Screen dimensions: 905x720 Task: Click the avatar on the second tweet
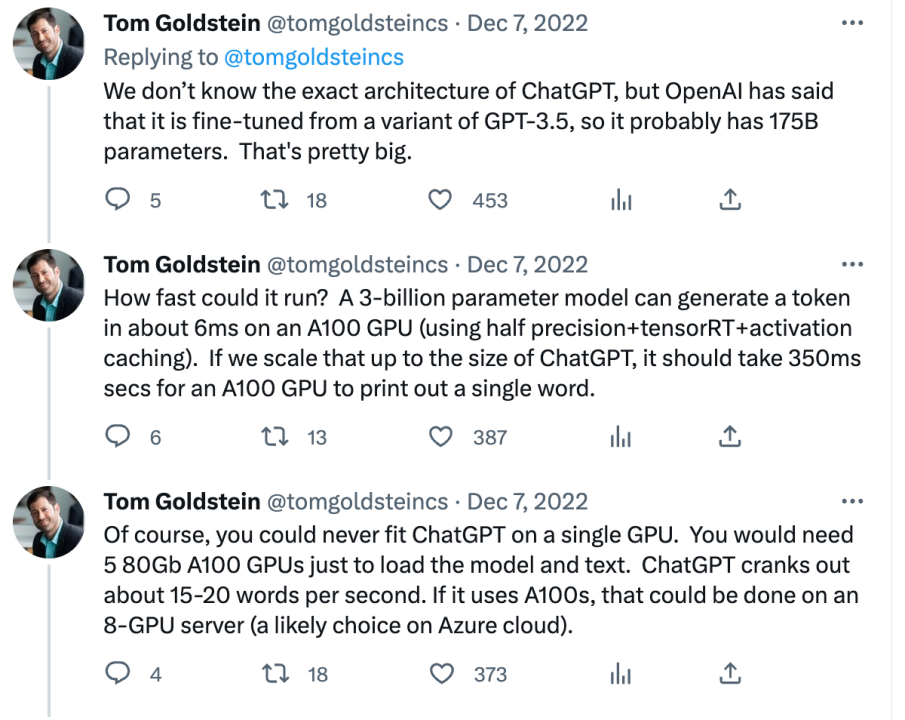click(49, 284)
